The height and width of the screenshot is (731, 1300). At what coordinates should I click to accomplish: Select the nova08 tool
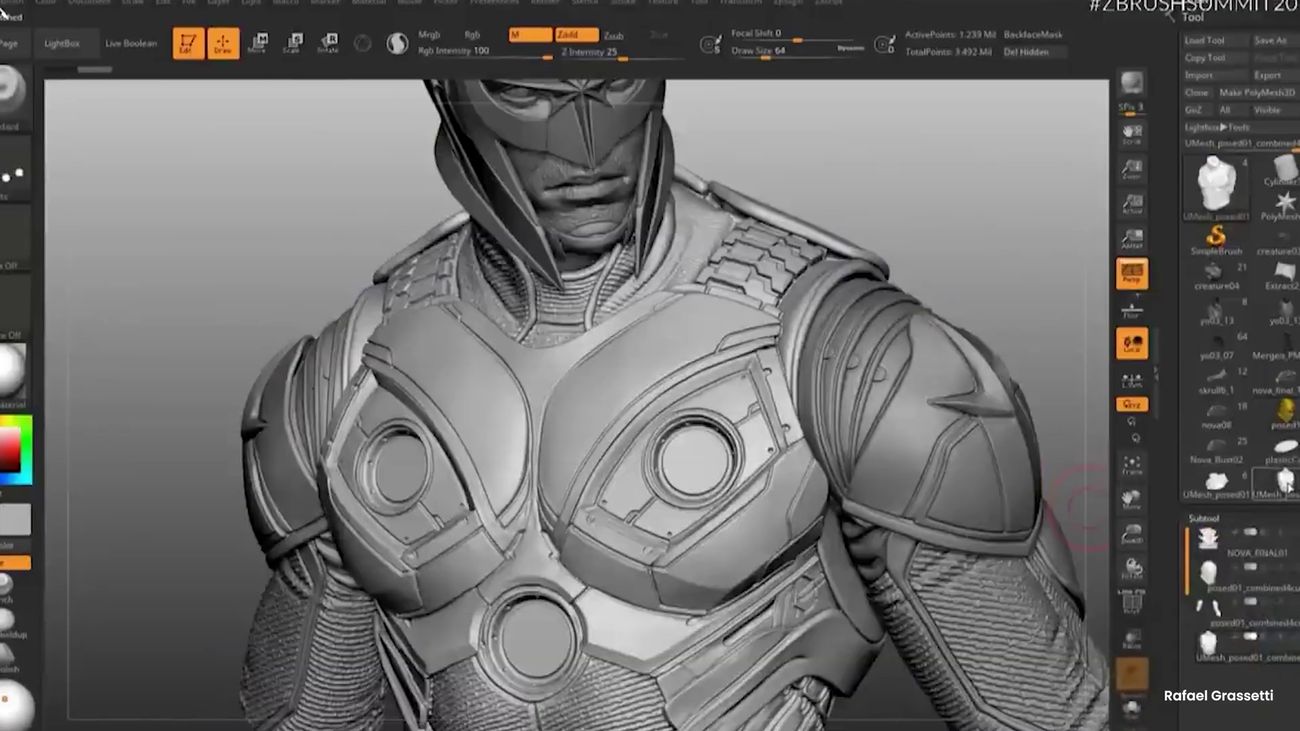click(x=1215, y=413)
